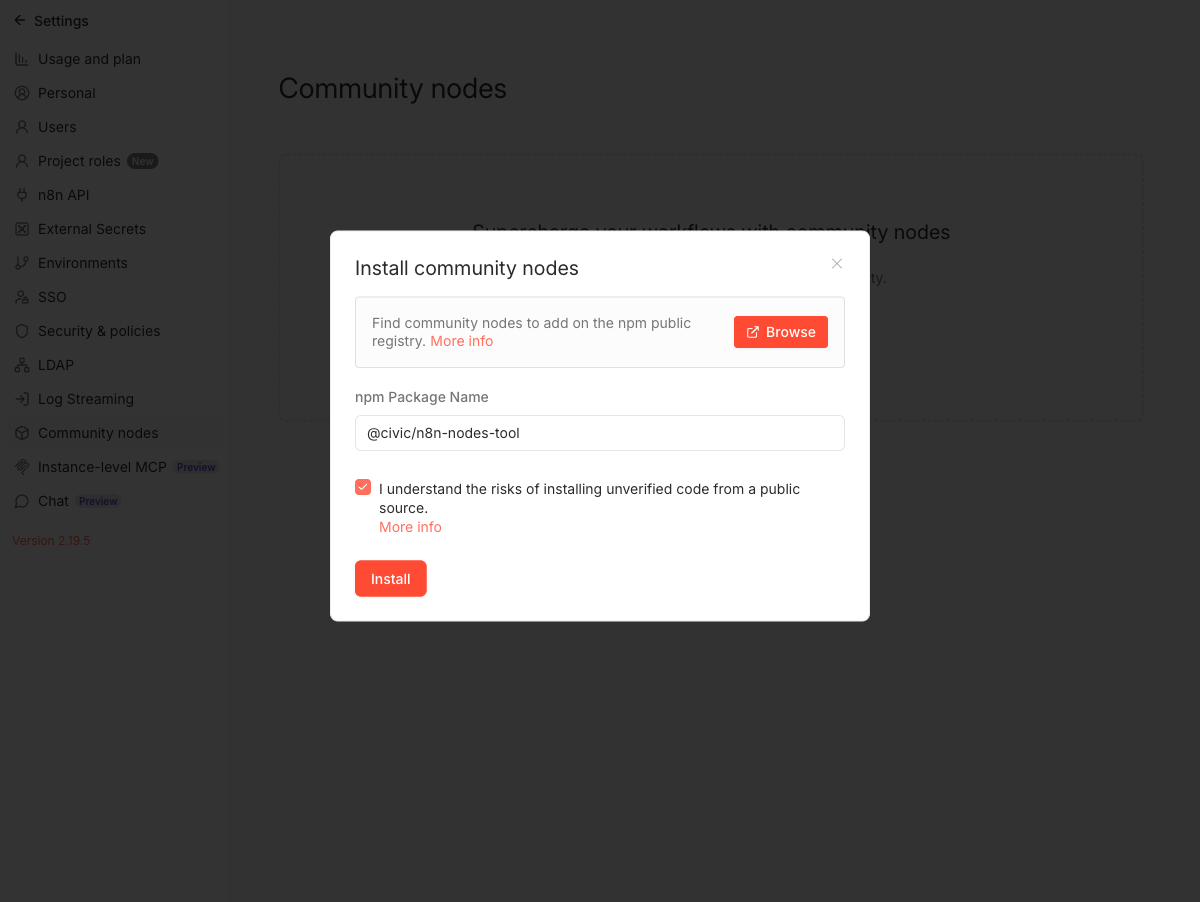The image size is (1200, 902).
Task: Click the npm Package Name label
Action: (x=422, y=397)
